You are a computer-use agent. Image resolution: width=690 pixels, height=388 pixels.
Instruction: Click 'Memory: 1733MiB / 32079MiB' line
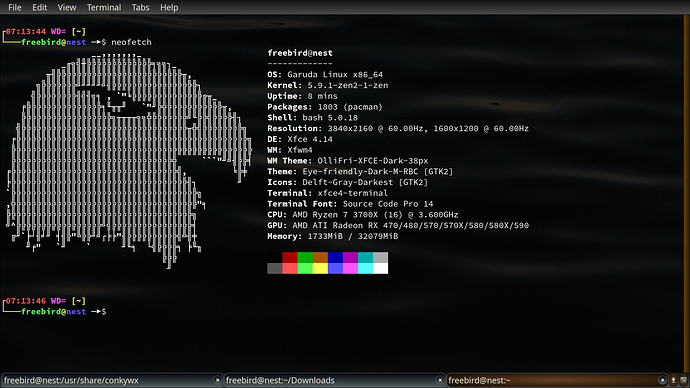point(332,236)
